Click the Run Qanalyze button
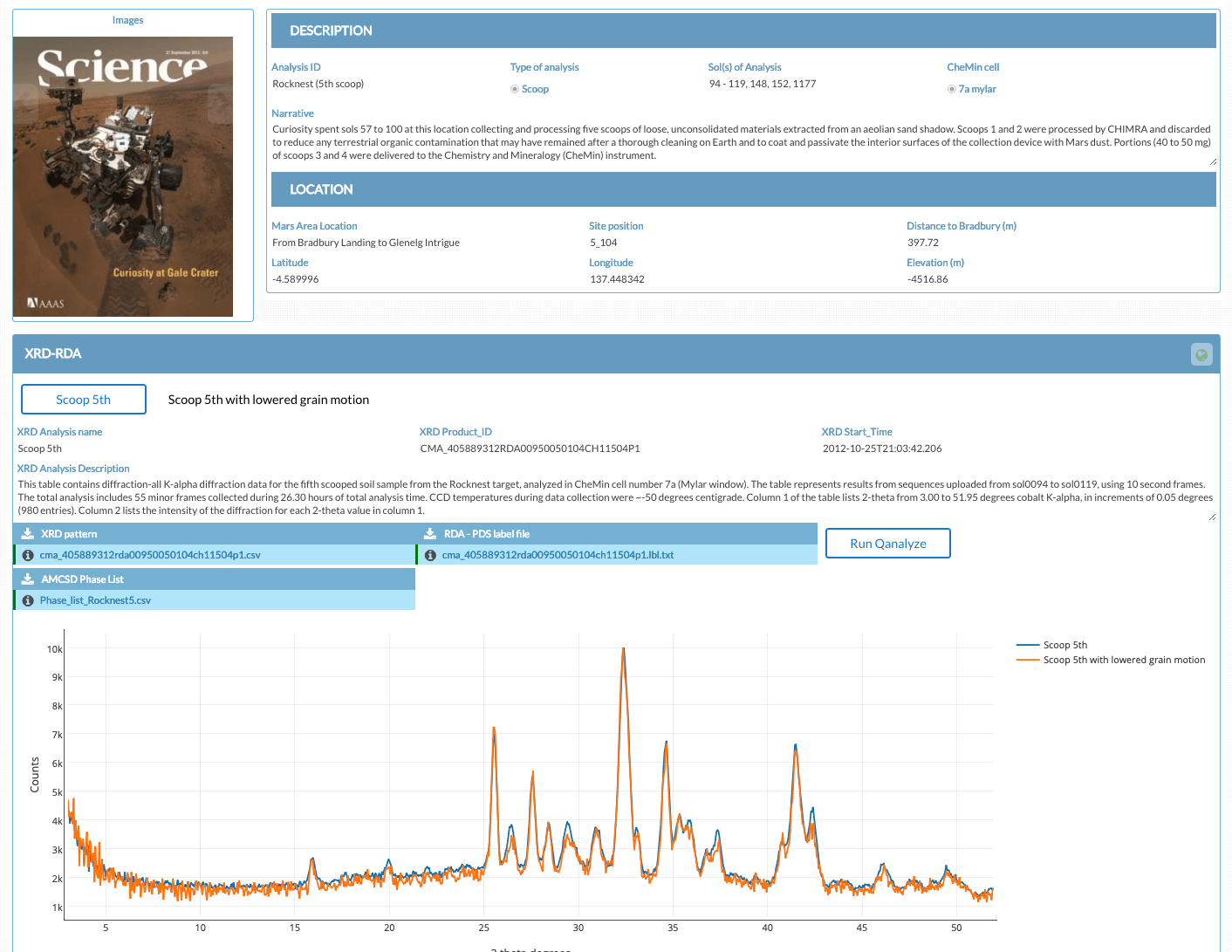 (x=888, y=543)
